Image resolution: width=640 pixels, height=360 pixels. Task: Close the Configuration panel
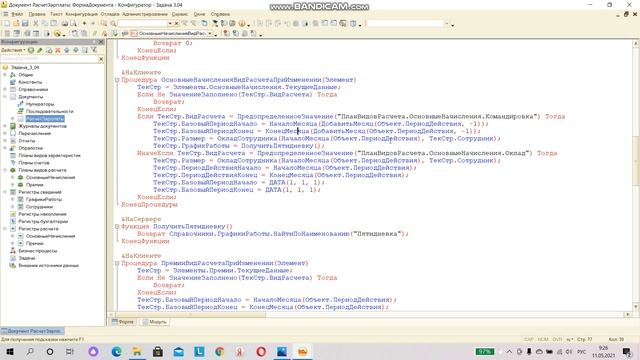(101, 42)
